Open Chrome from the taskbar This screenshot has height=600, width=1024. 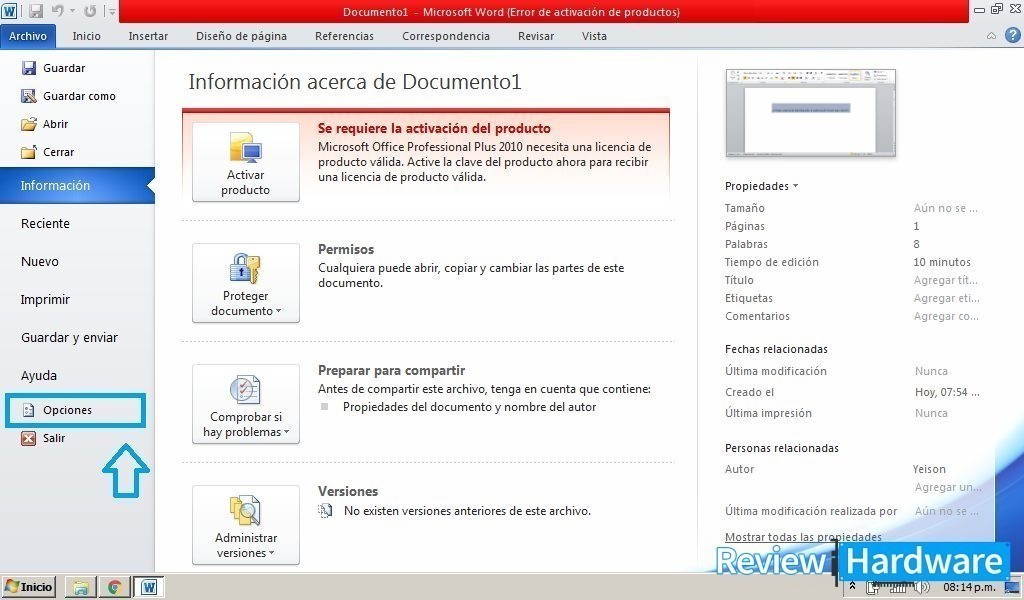[114, 587]
